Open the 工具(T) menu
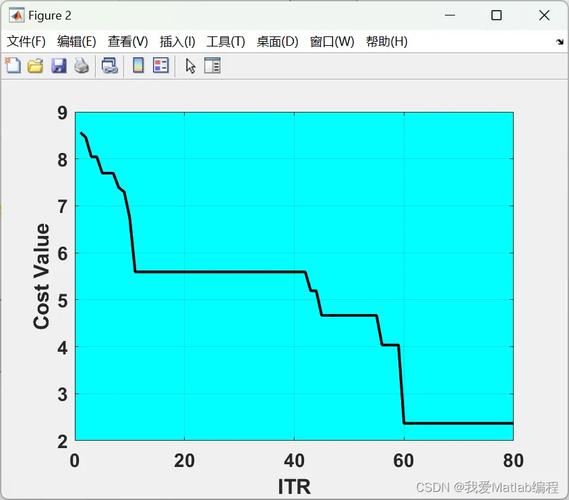 tap(226, 41)
